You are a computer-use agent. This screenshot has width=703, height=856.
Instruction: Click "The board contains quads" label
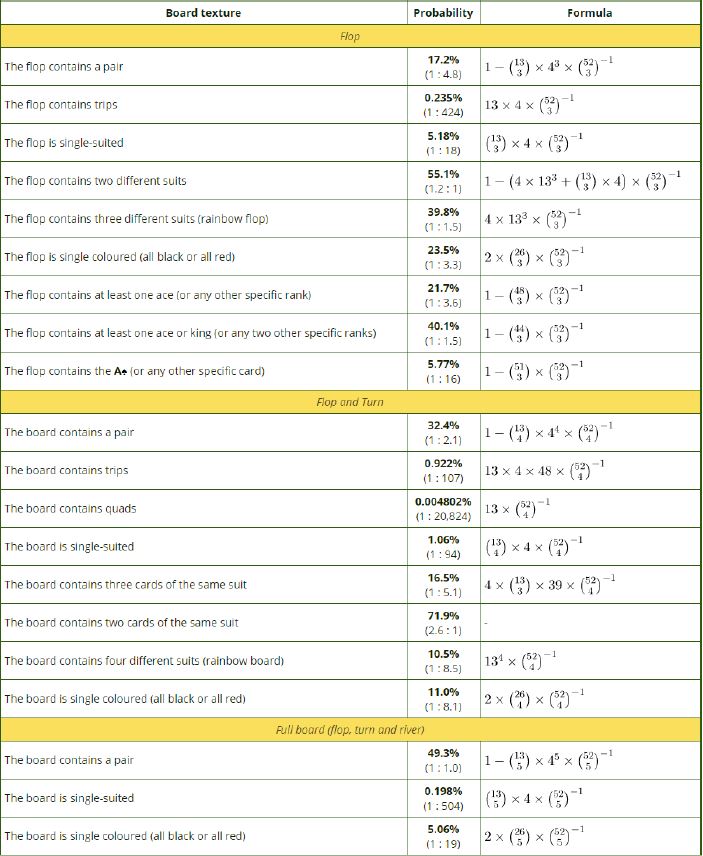(x=70, y=508)
